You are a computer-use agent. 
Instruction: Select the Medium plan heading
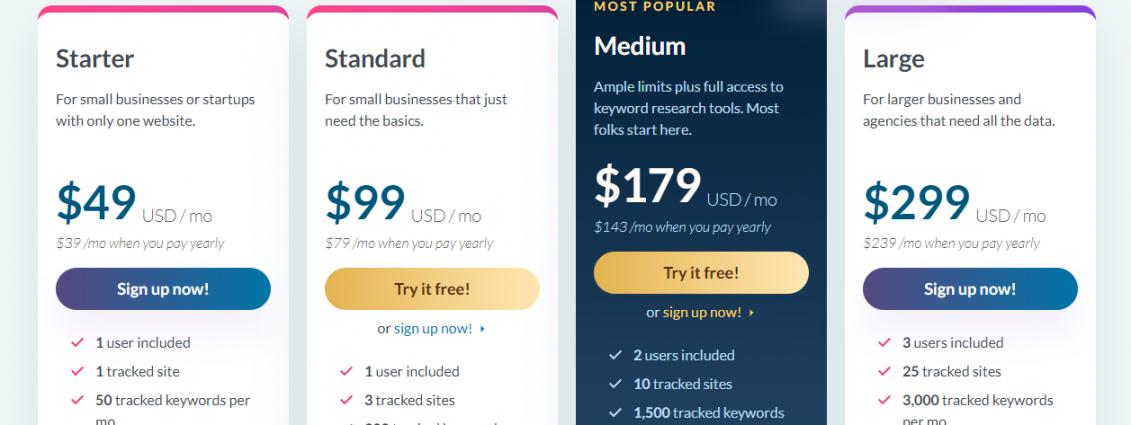pyautogui.click(x=639, y=46)
